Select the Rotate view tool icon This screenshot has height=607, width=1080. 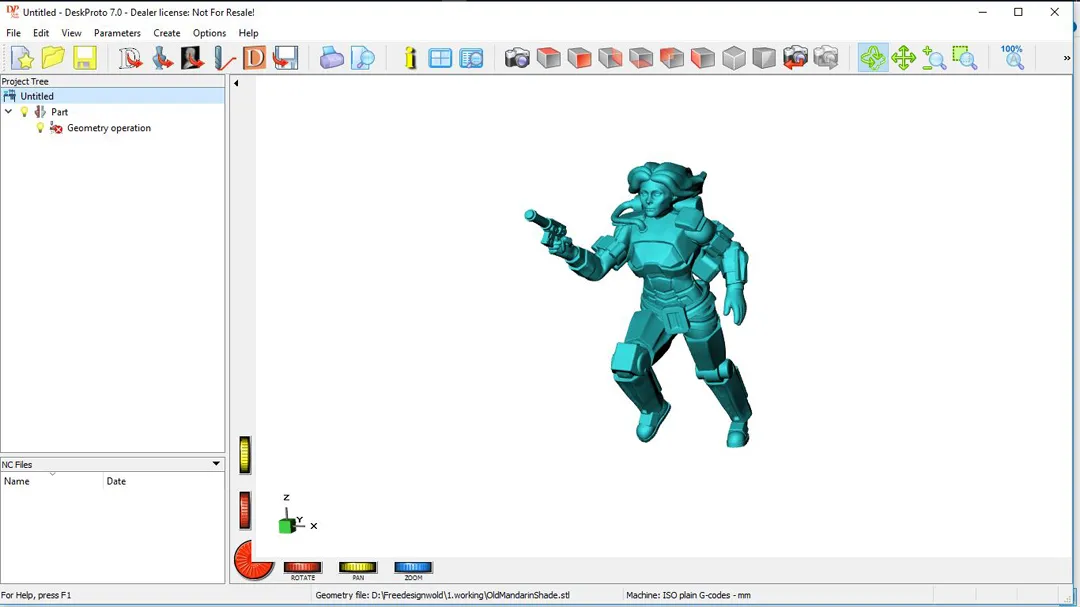pos(872,58)
